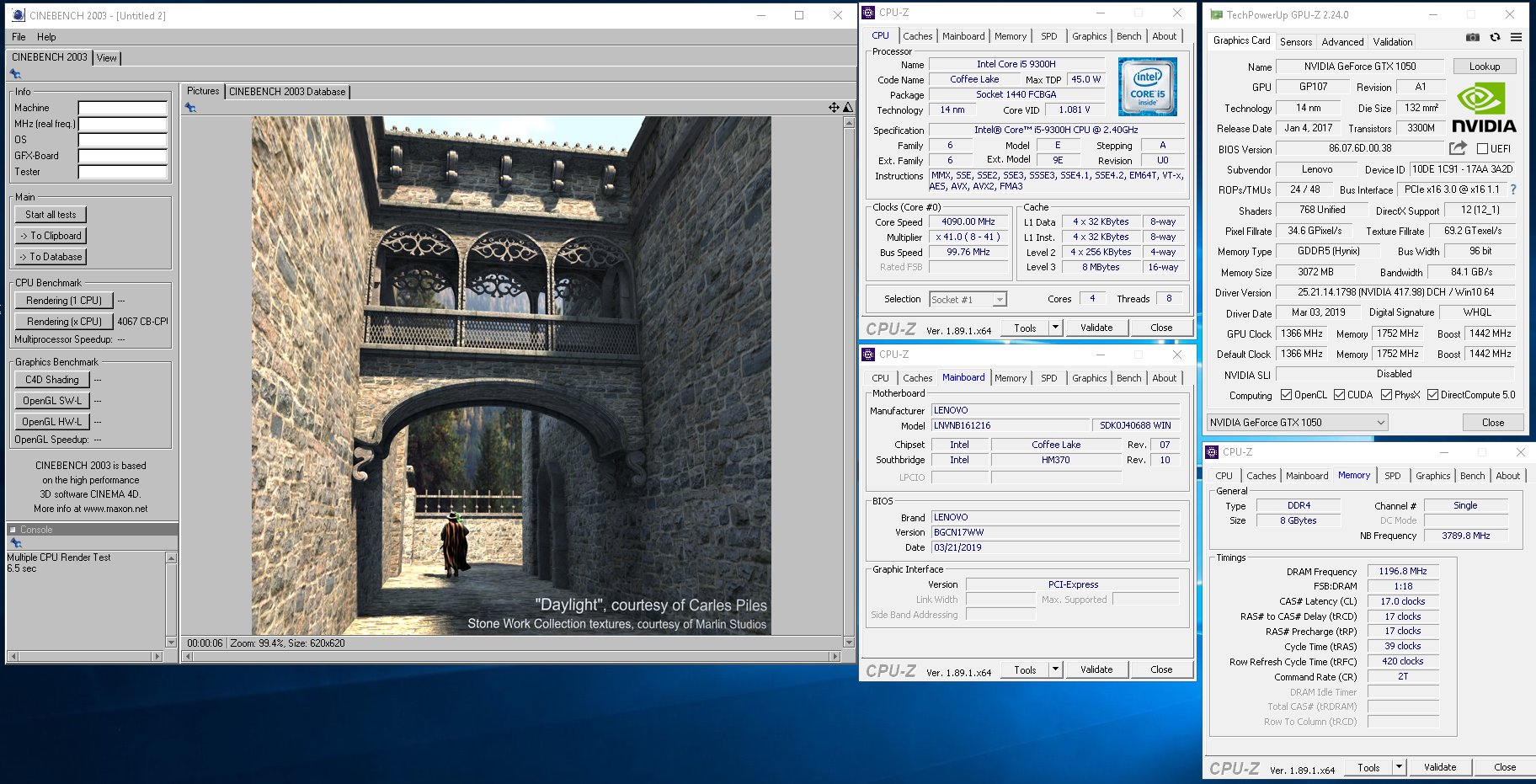Click the To Database button
The width and height of the screenshot is (1536, 784).
[51, 257]
